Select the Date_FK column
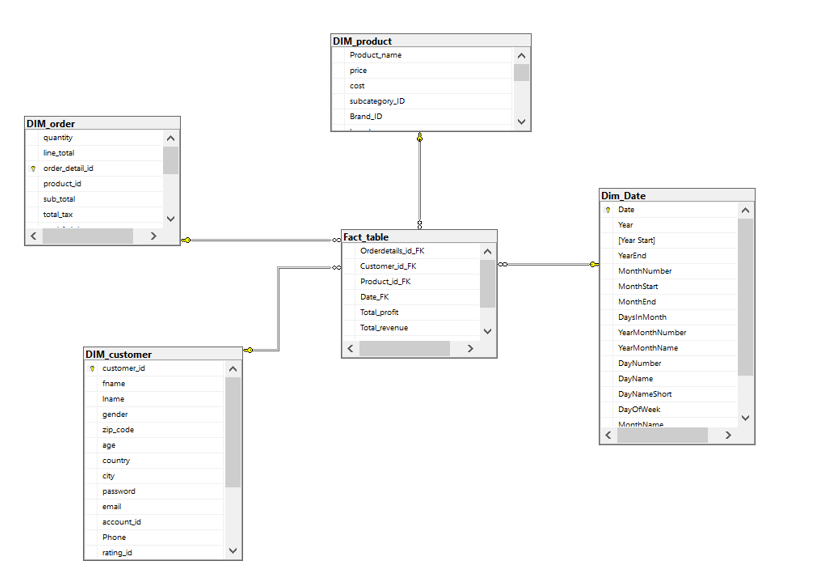The image size is (830, 587). 411,297
